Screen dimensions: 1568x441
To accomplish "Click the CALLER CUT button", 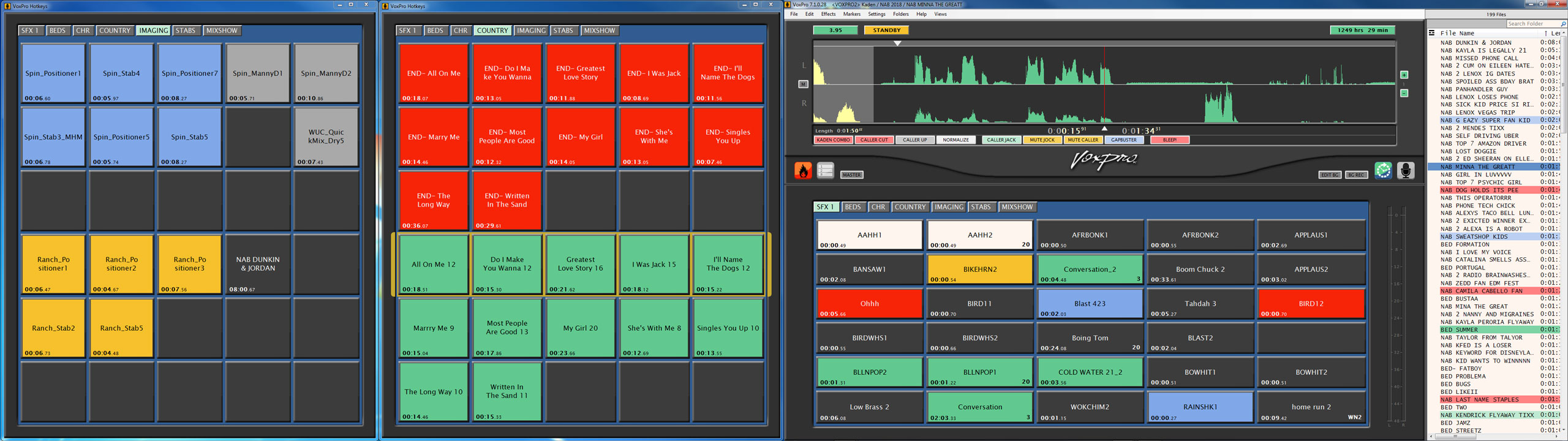I will (874, 140).
